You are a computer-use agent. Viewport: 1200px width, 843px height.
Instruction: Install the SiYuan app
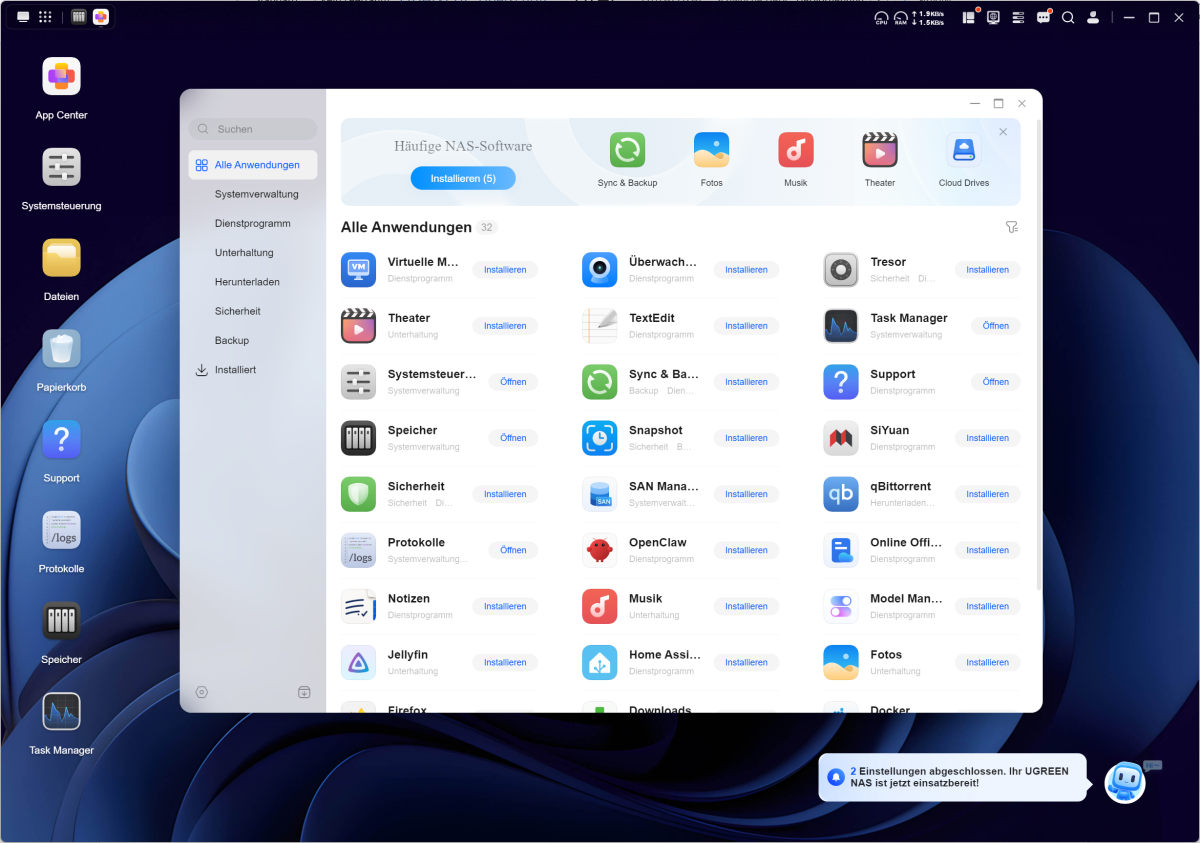(x=987, y=438)
